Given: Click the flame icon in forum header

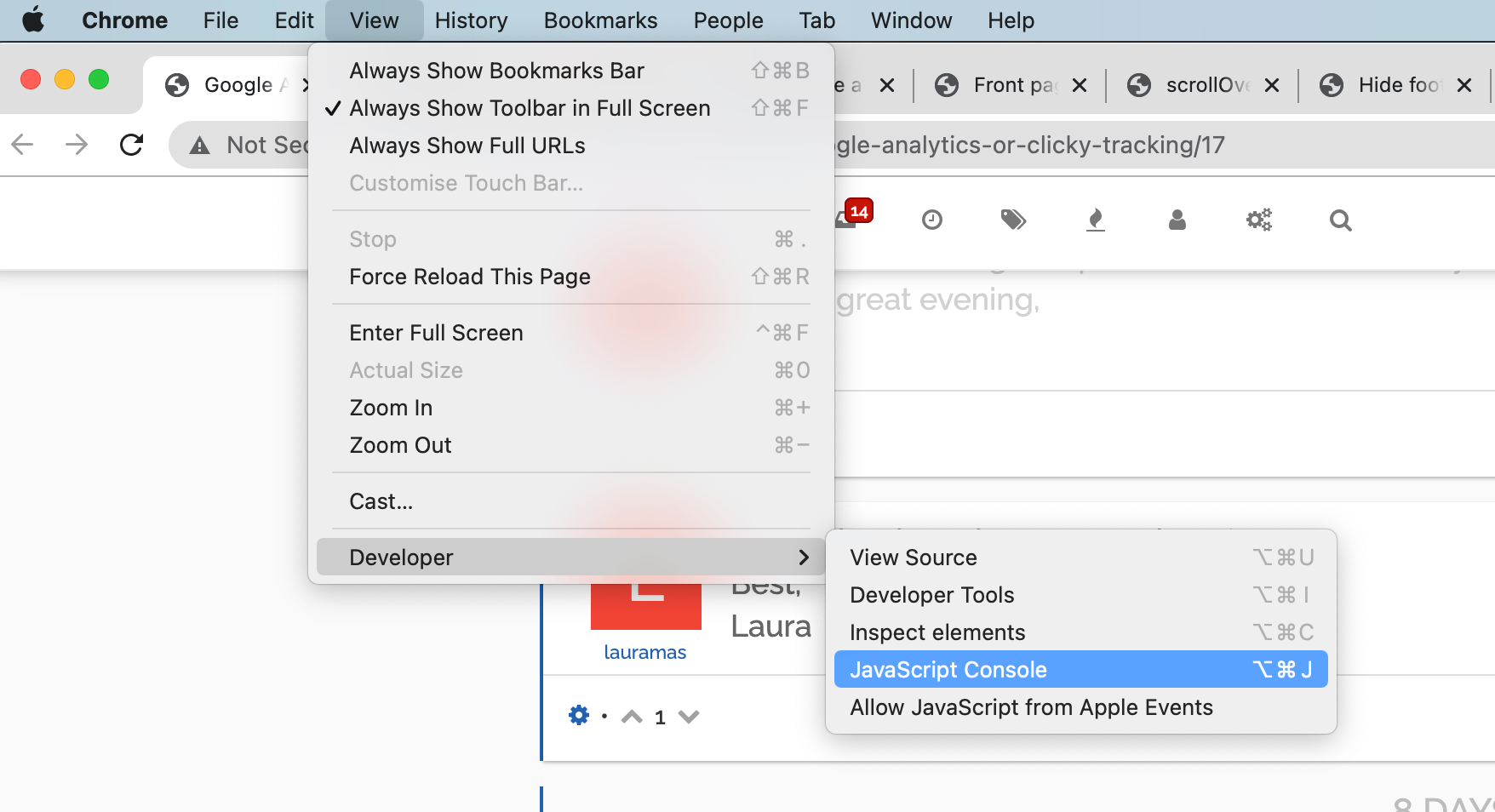Looking at the screenshot, I should [x=1096, y=220].
